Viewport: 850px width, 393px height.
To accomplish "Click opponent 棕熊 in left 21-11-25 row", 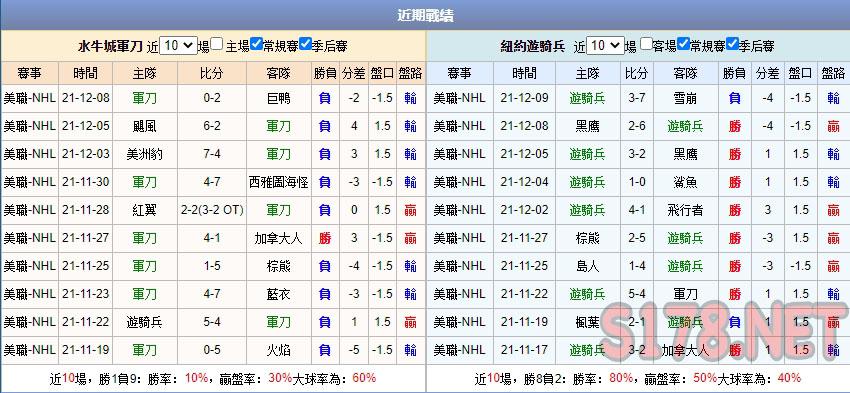I will point(279,266).
